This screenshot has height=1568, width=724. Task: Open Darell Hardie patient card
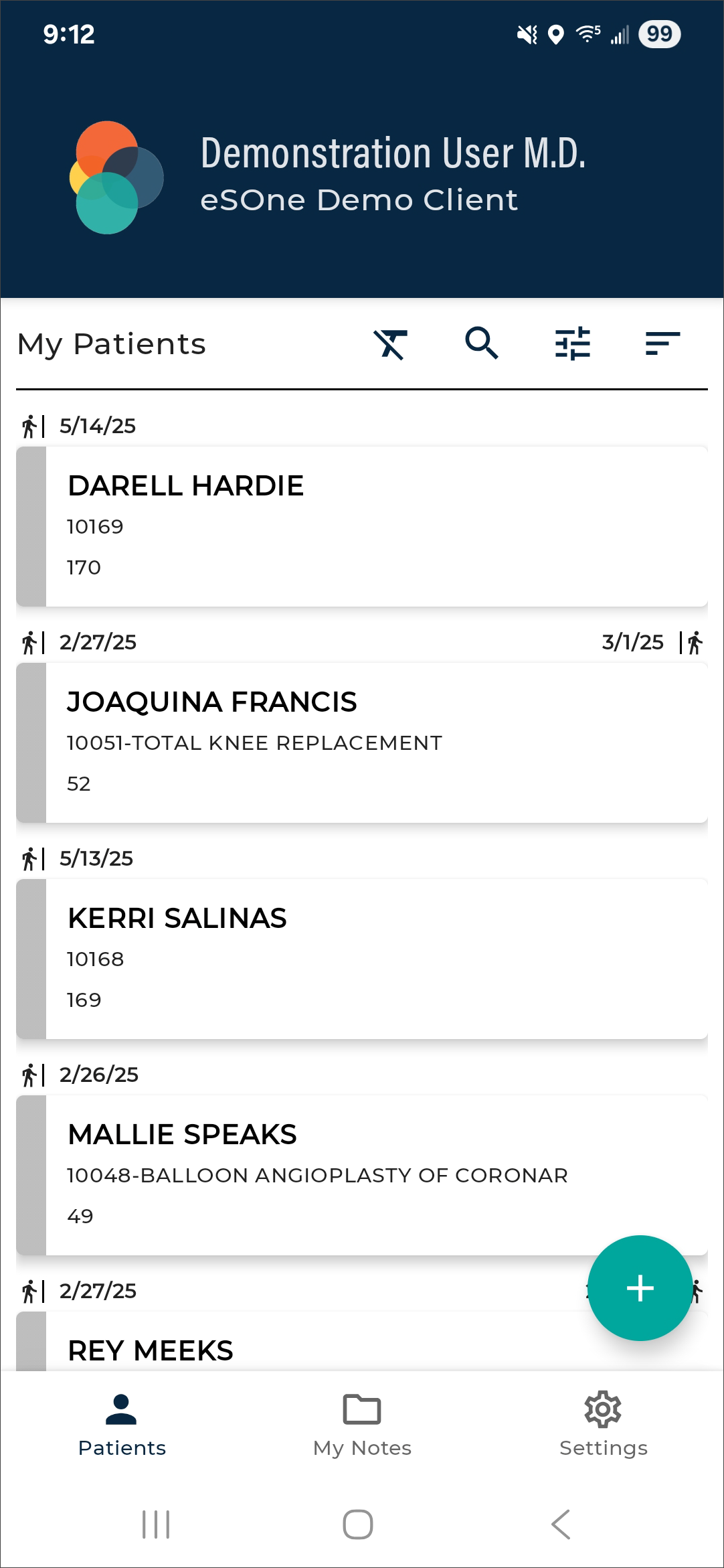375,526
